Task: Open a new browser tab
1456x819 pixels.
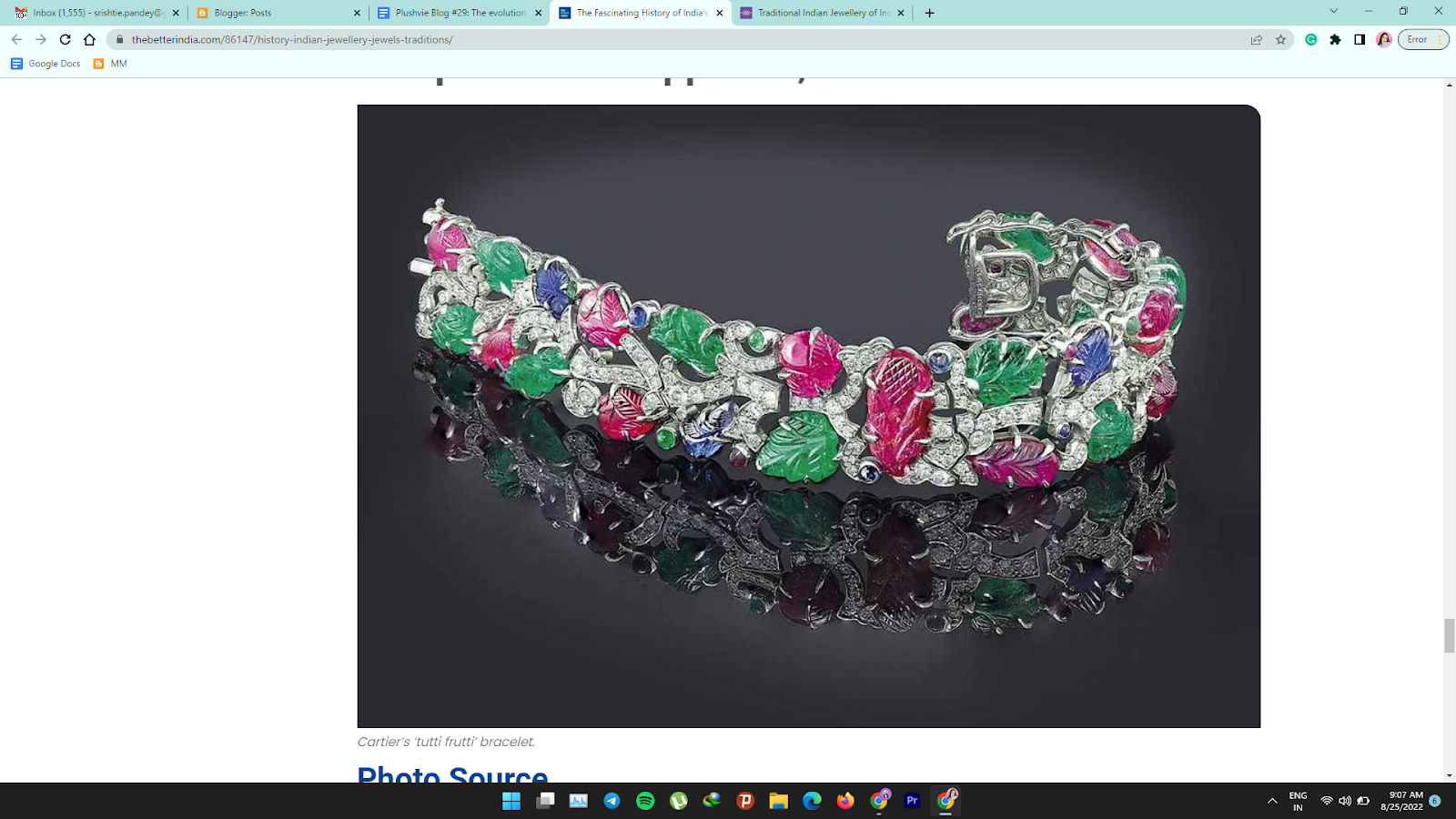Action: (x=929, y=13)
